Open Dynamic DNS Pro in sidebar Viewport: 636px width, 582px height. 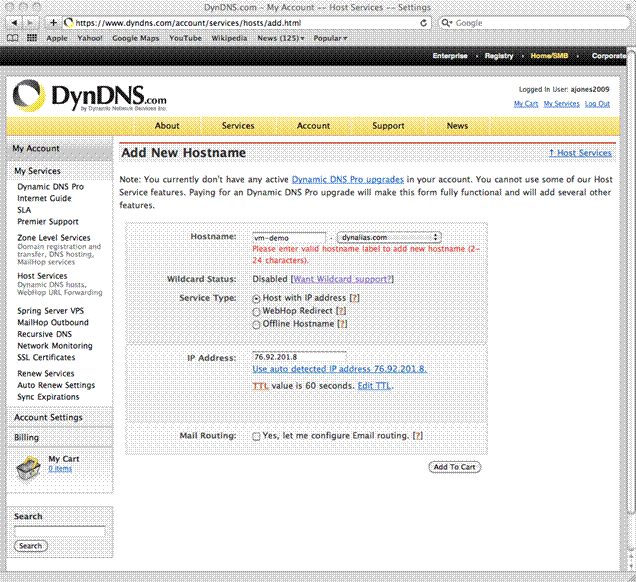pos(50,187)
